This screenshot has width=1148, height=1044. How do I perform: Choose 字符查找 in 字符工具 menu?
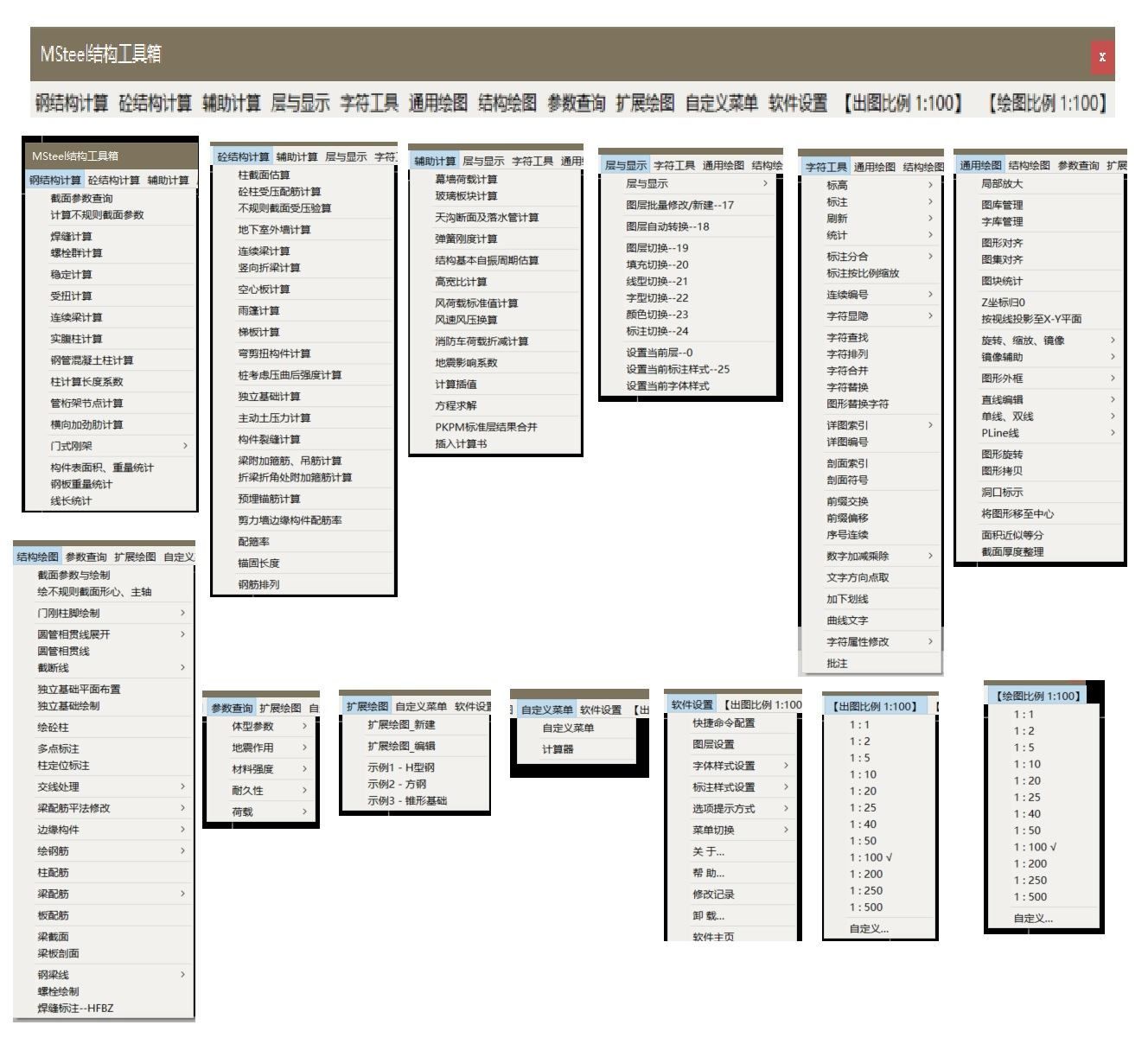click(x=847, y=338)
